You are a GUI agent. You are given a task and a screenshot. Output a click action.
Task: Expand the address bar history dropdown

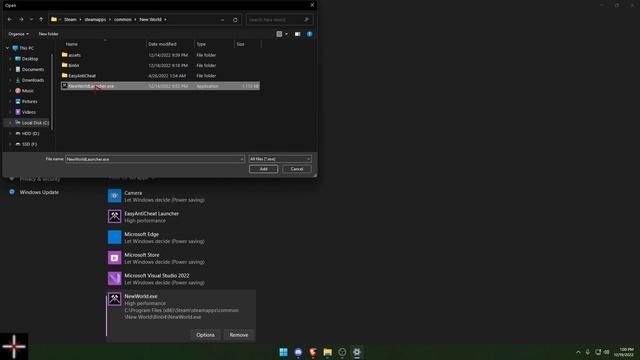click(222, 20)
